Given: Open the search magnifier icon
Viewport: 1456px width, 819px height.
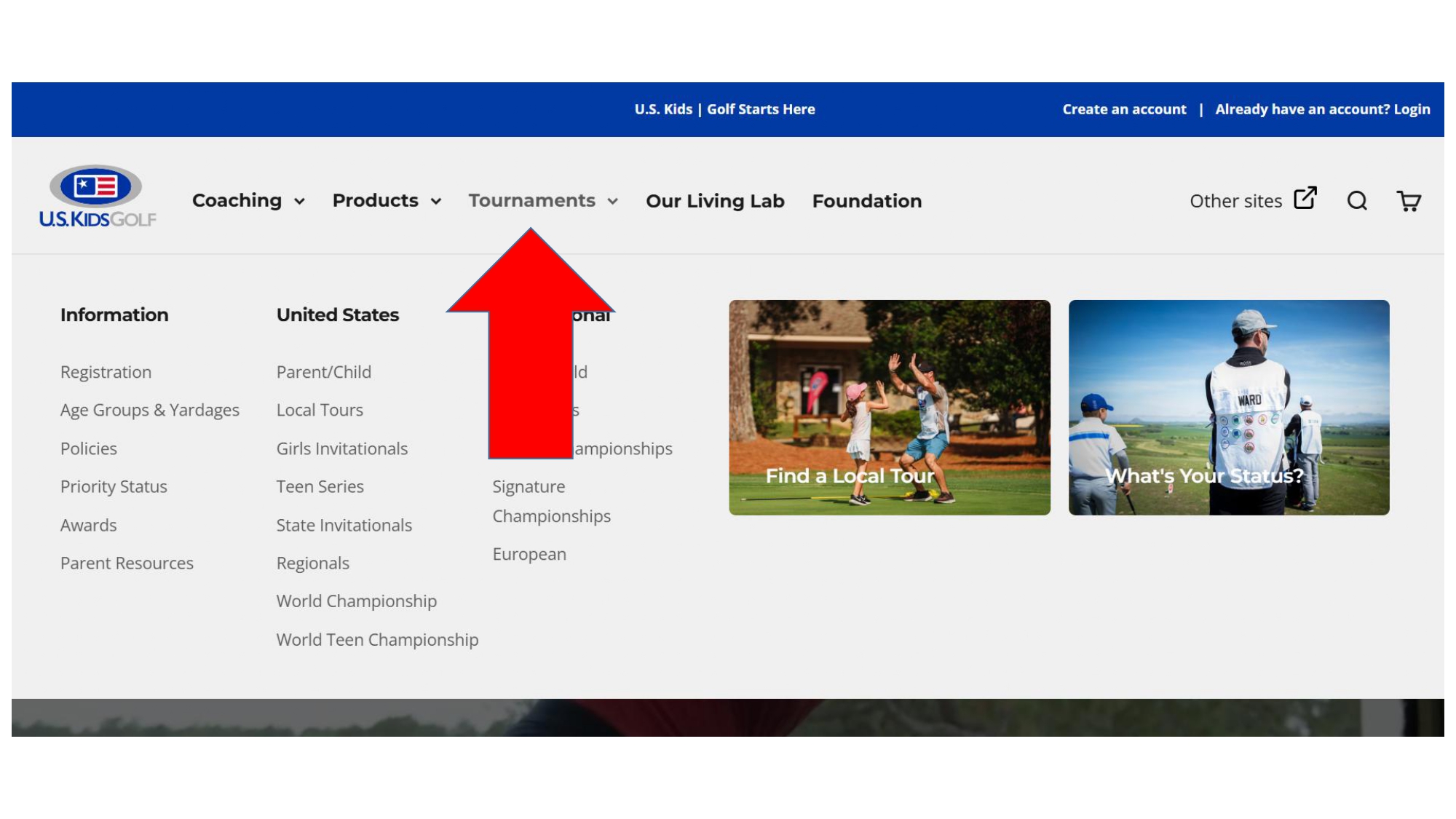Looking at the screenshot, I should tap(1356, 201).
